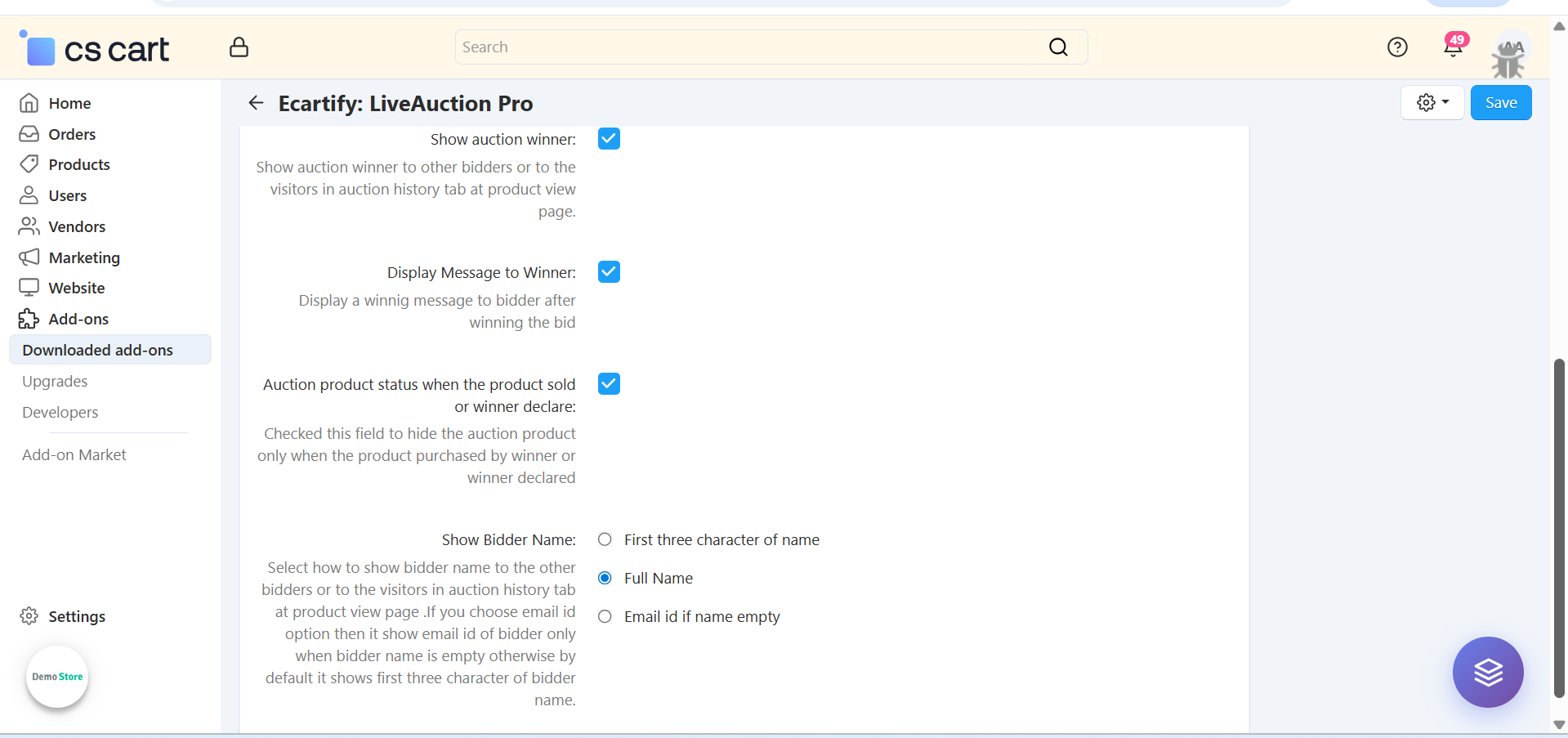Open the help question mark icon

pyautogui.click(x=1397, y=47)
